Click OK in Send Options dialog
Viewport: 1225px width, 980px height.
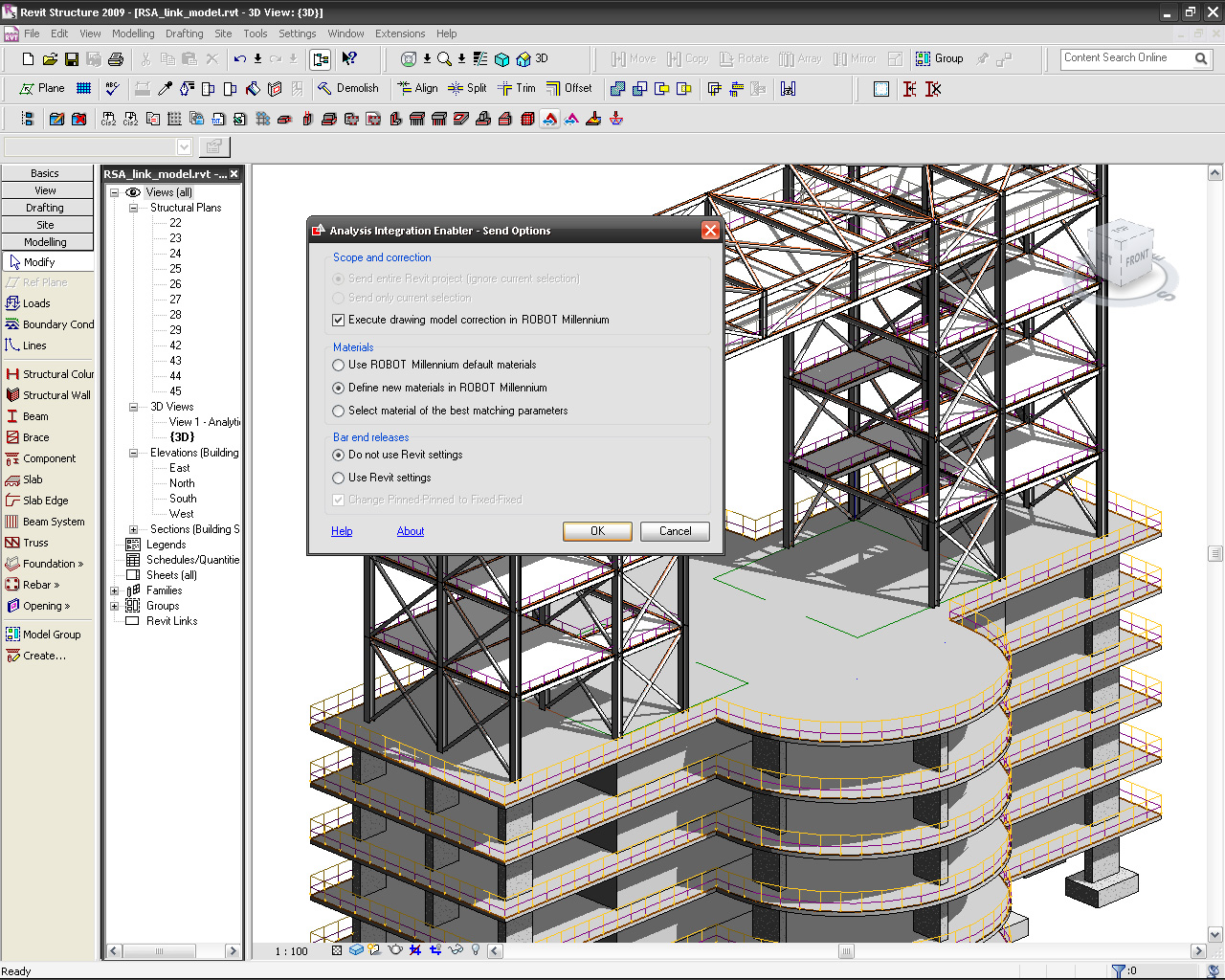pyautogui.click(x=597, y=531)
